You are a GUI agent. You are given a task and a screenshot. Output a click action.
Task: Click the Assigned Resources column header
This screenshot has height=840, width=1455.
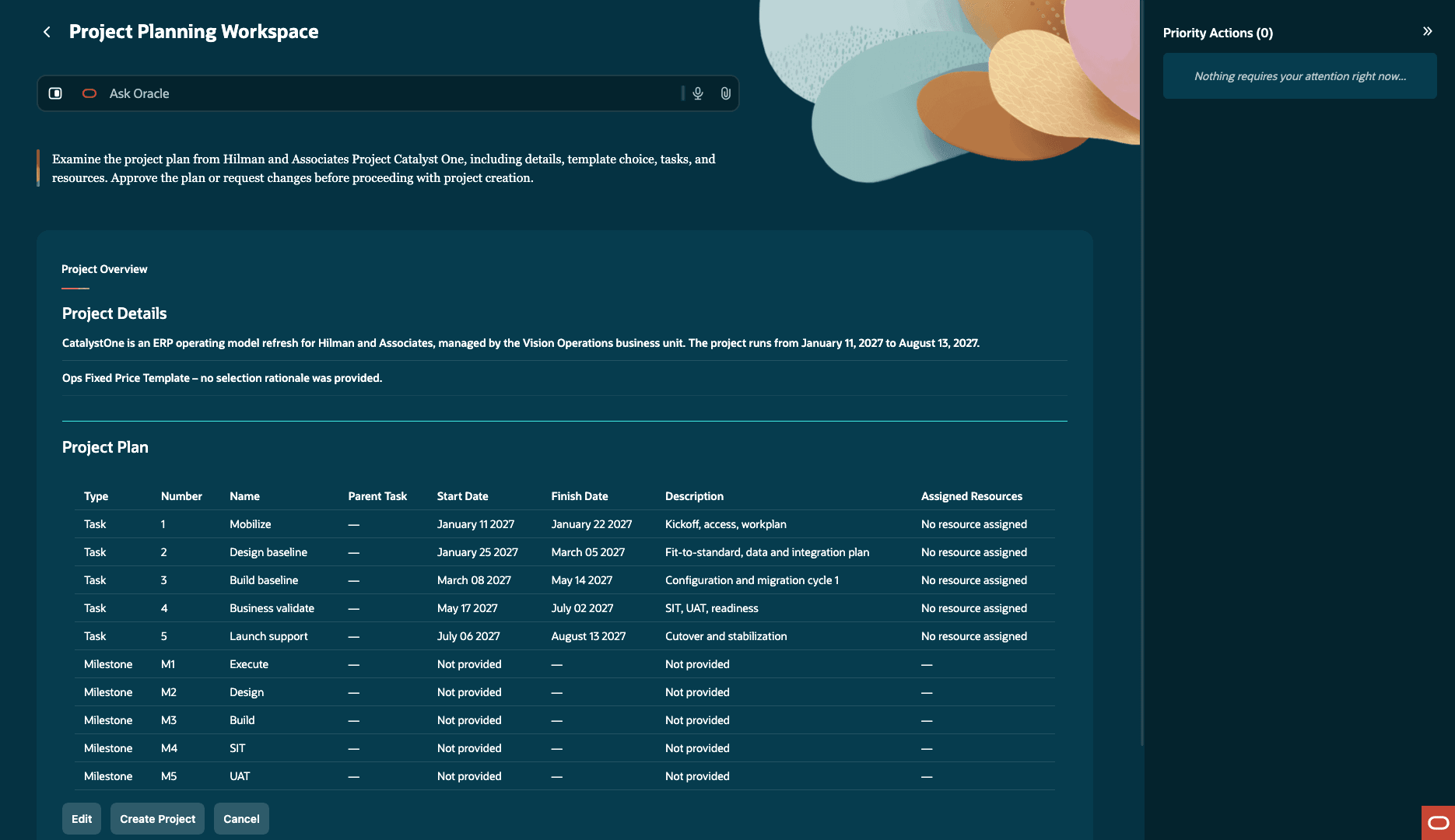click(972, 496)
